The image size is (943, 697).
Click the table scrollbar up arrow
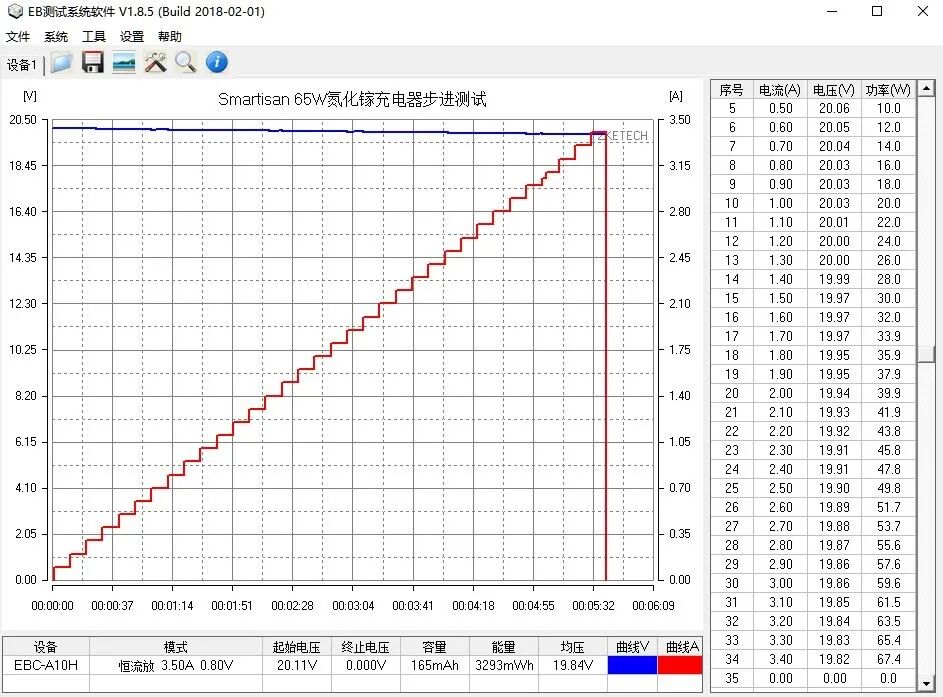tap(927, 88)
